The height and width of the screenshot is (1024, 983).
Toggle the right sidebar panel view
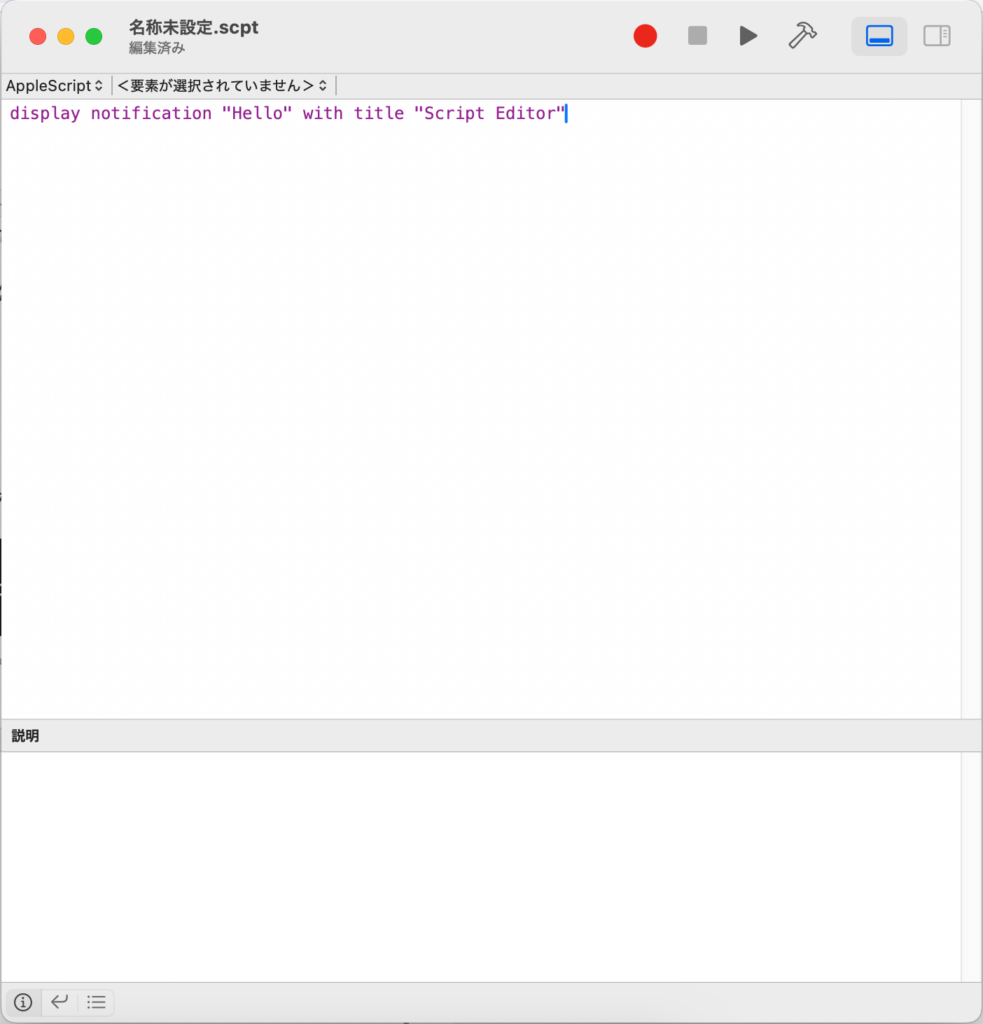[x=937, y=36]
